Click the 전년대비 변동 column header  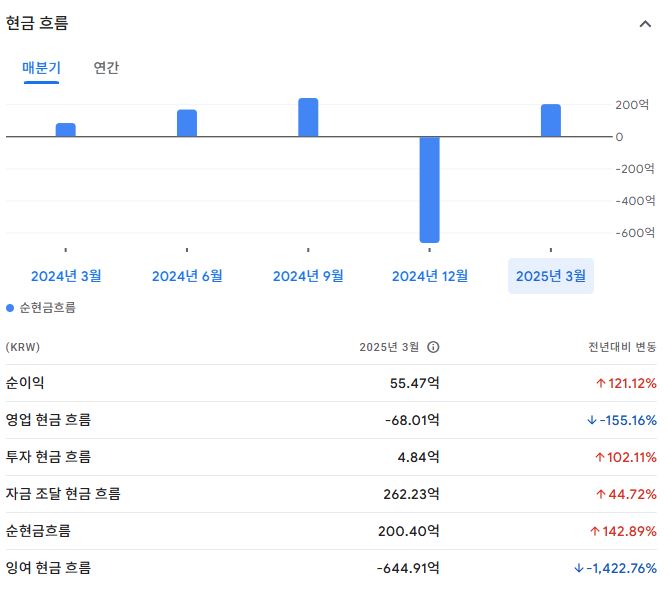[x=622, y=347]
